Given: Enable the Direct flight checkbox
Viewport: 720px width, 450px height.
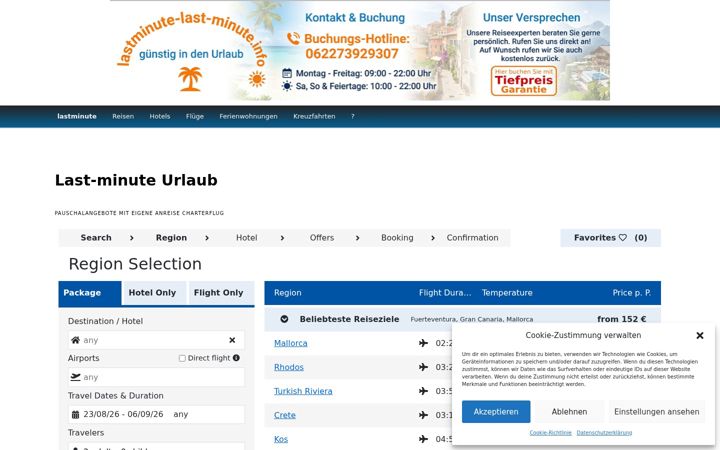Looking at the screenshot, I should click(182, 358).
